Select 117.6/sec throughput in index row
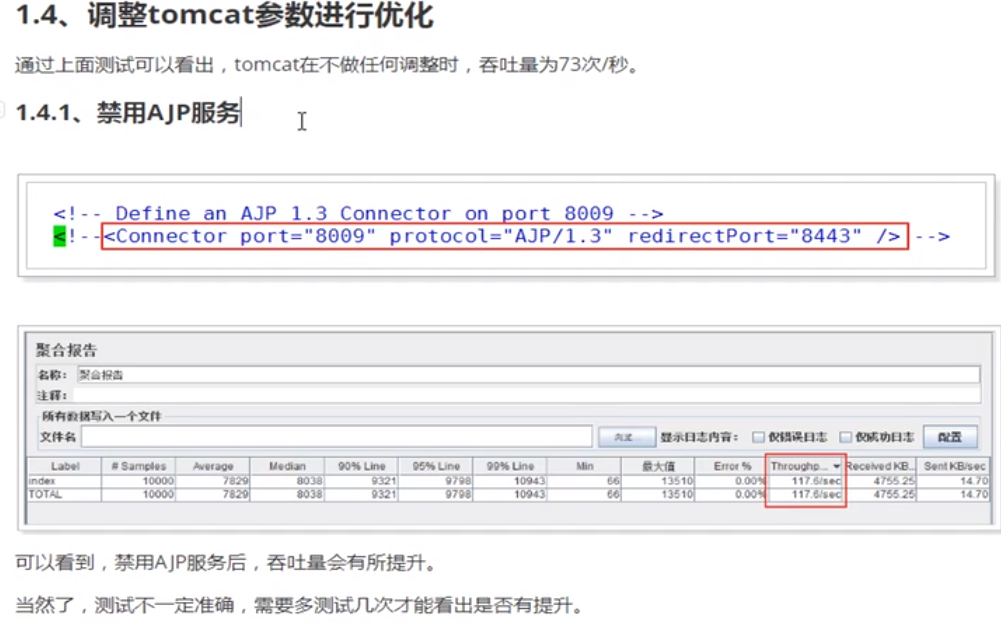This screenshot has width=1001, height=623. pos(806,481)
